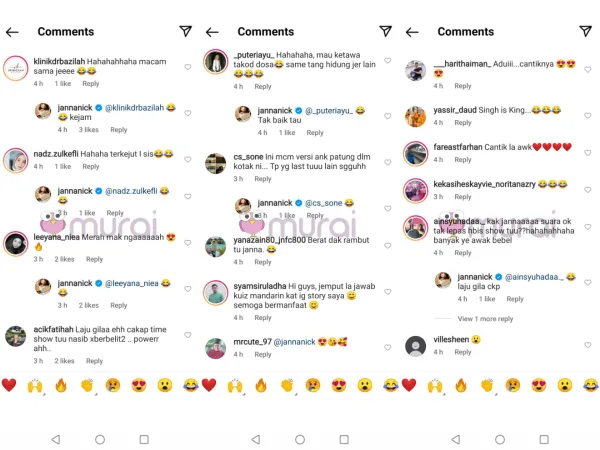Open fareastfarhan's profile picture
Viewport: 600px width, 450px height.
[416, 153]
